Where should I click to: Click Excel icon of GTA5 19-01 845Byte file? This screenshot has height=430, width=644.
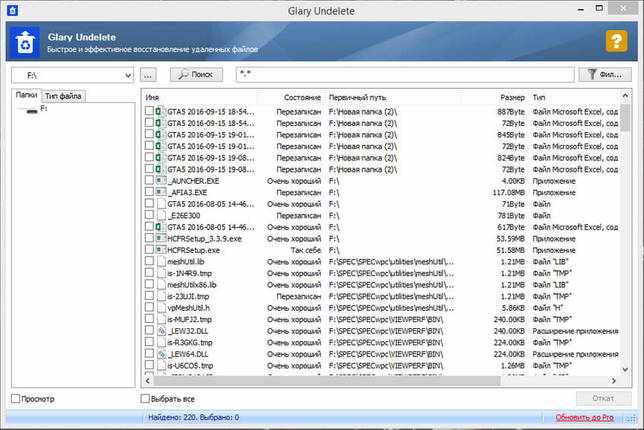pyautogui.click(x=159, y=134)
